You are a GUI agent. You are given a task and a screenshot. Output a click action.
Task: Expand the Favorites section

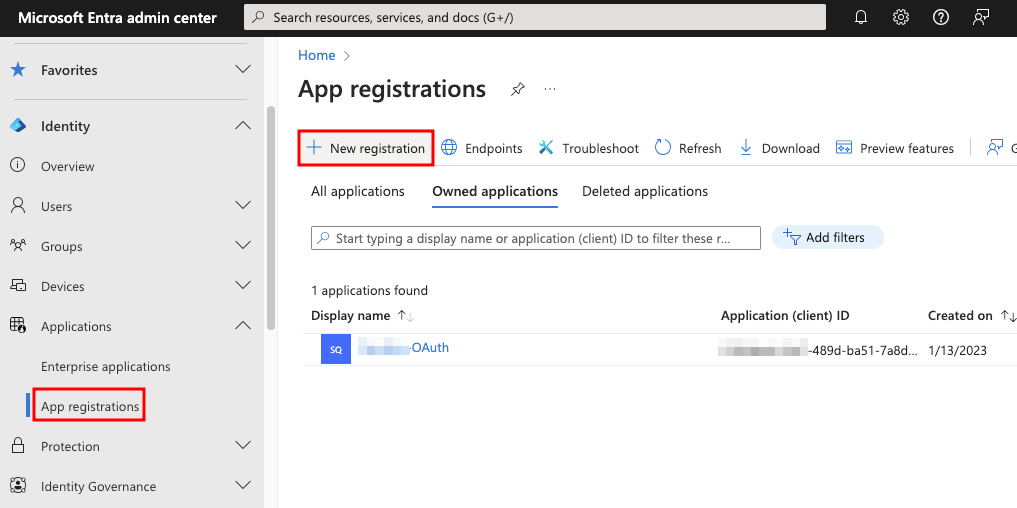point(243,69)
